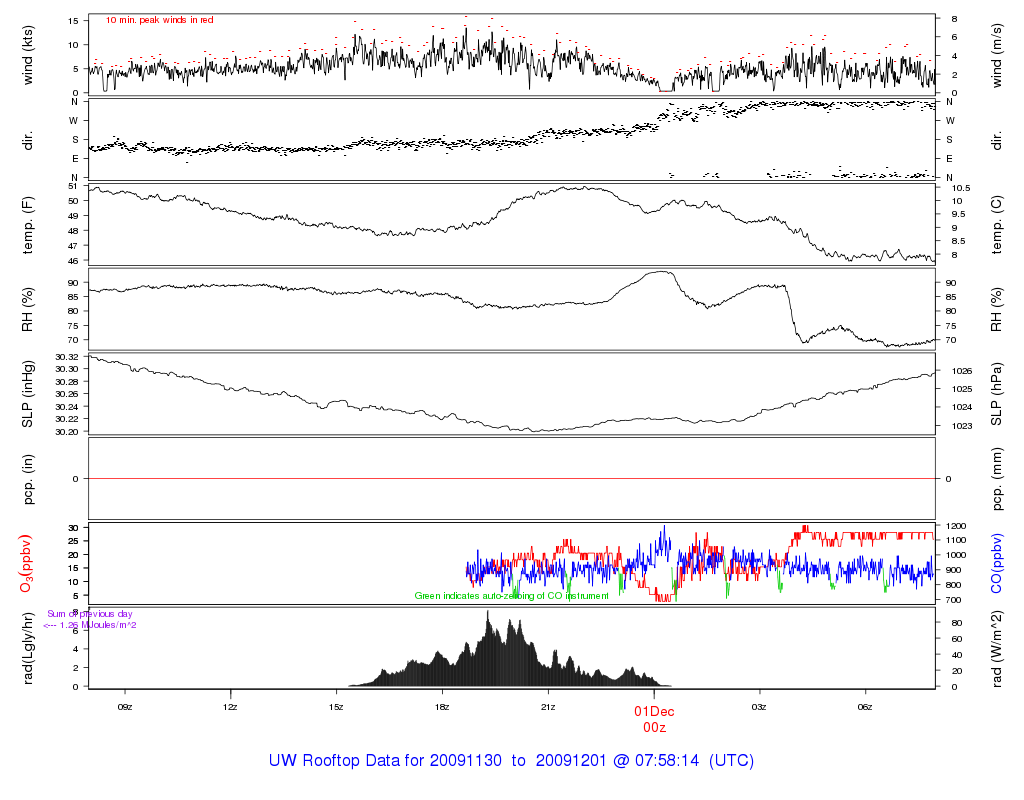Screen dimensions: 1024x800
Task: Click the '06z' time axis tick
Action: click(865, 707)
